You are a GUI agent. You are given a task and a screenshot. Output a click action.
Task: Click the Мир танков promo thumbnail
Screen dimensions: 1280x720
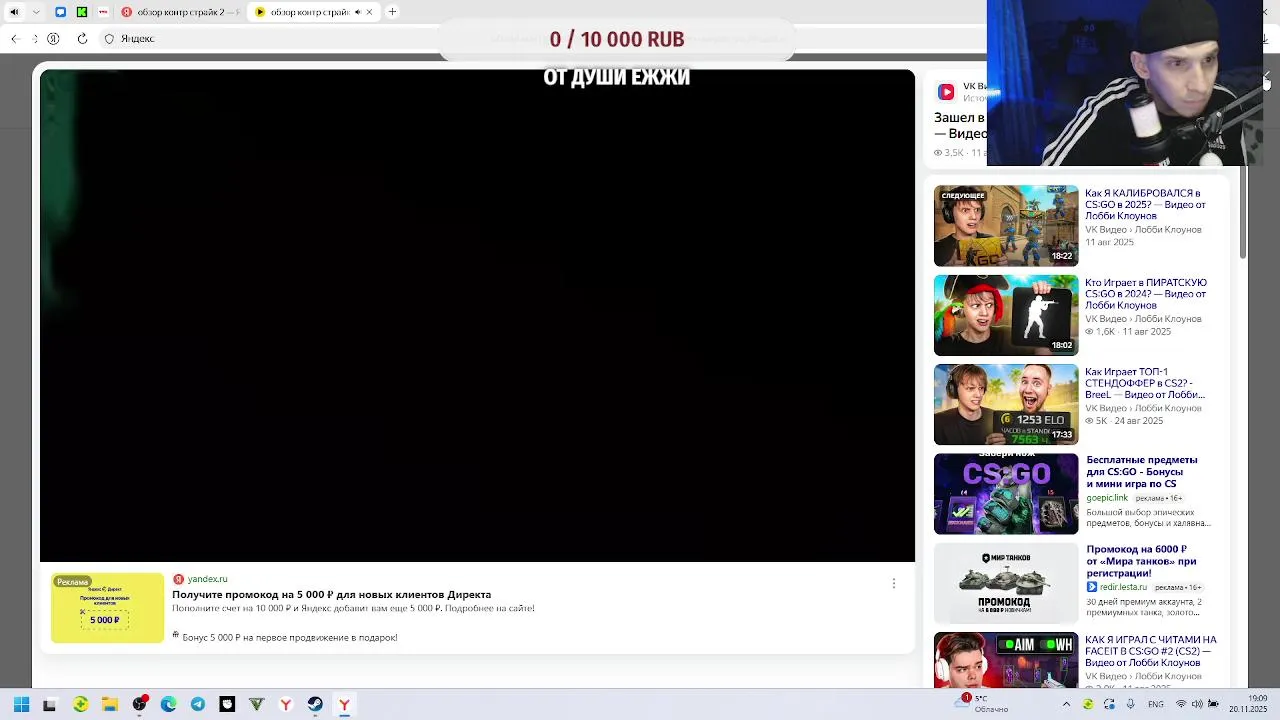pos(1006,583)
